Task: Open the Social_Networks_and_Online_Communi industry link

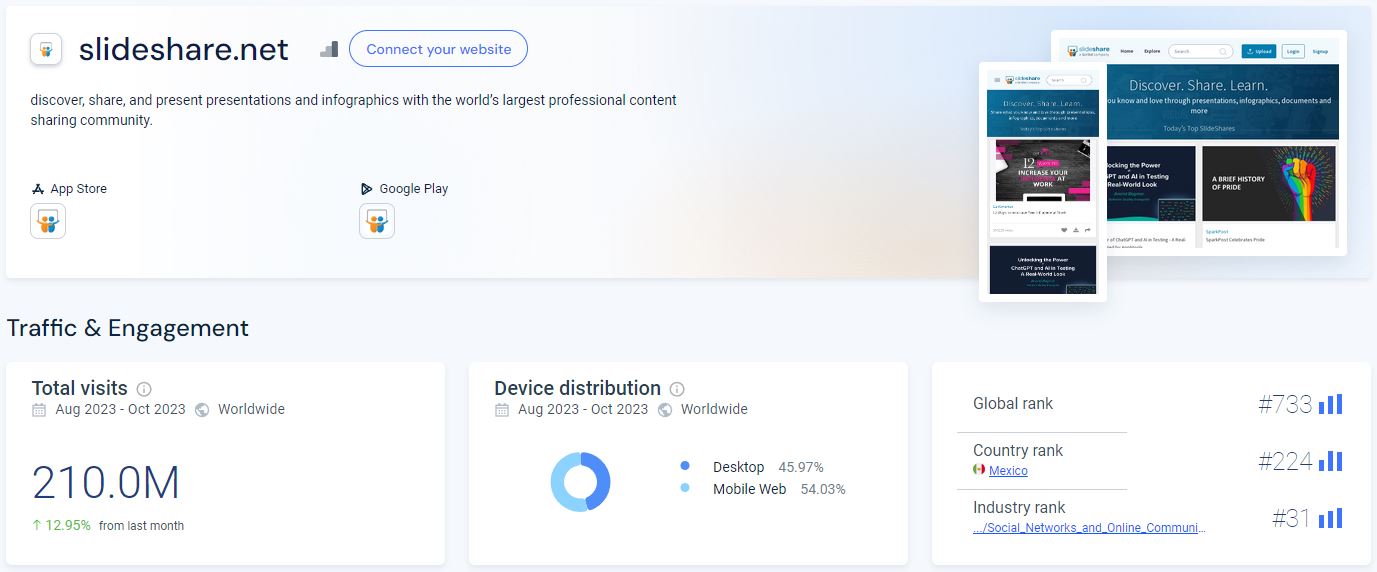Action: click(1090, 528)
